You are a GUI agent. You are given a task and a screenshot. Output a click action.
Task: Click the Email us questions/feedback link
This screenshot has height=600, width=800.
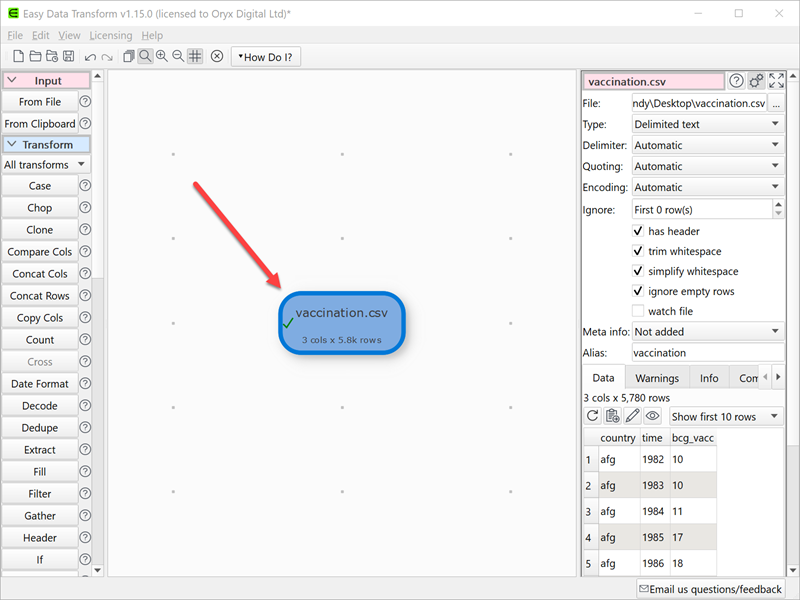(x=710, y=589)
